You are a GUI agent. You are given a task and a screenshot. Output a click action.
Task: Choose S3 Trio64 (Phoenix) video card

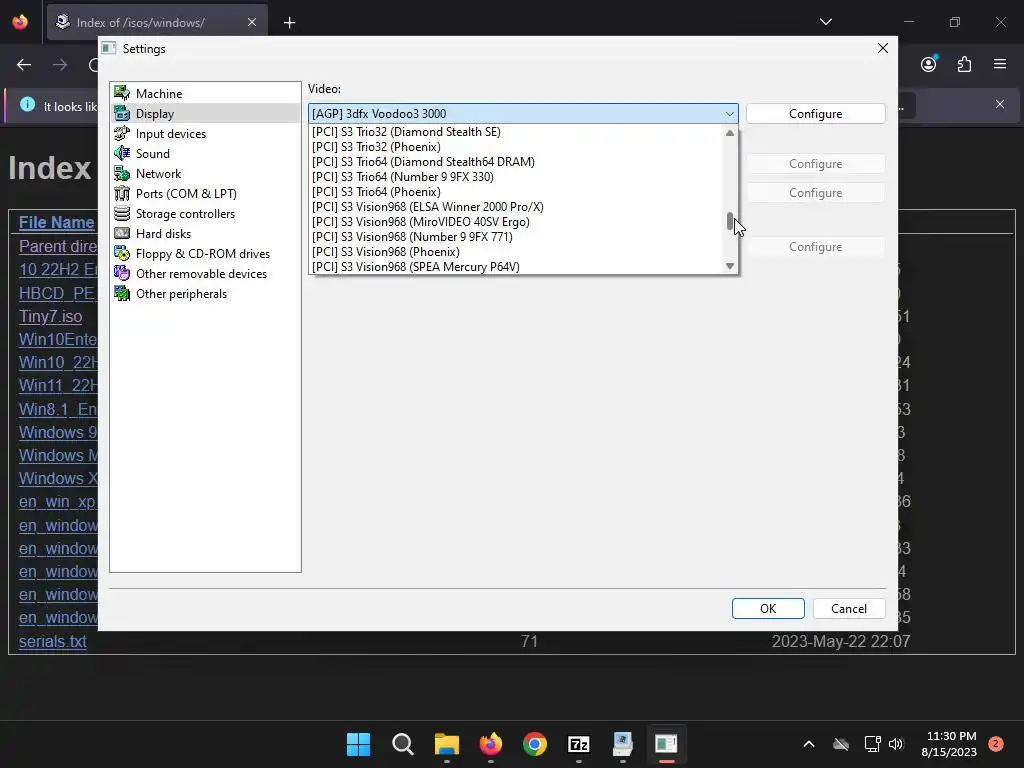(516, 192)
